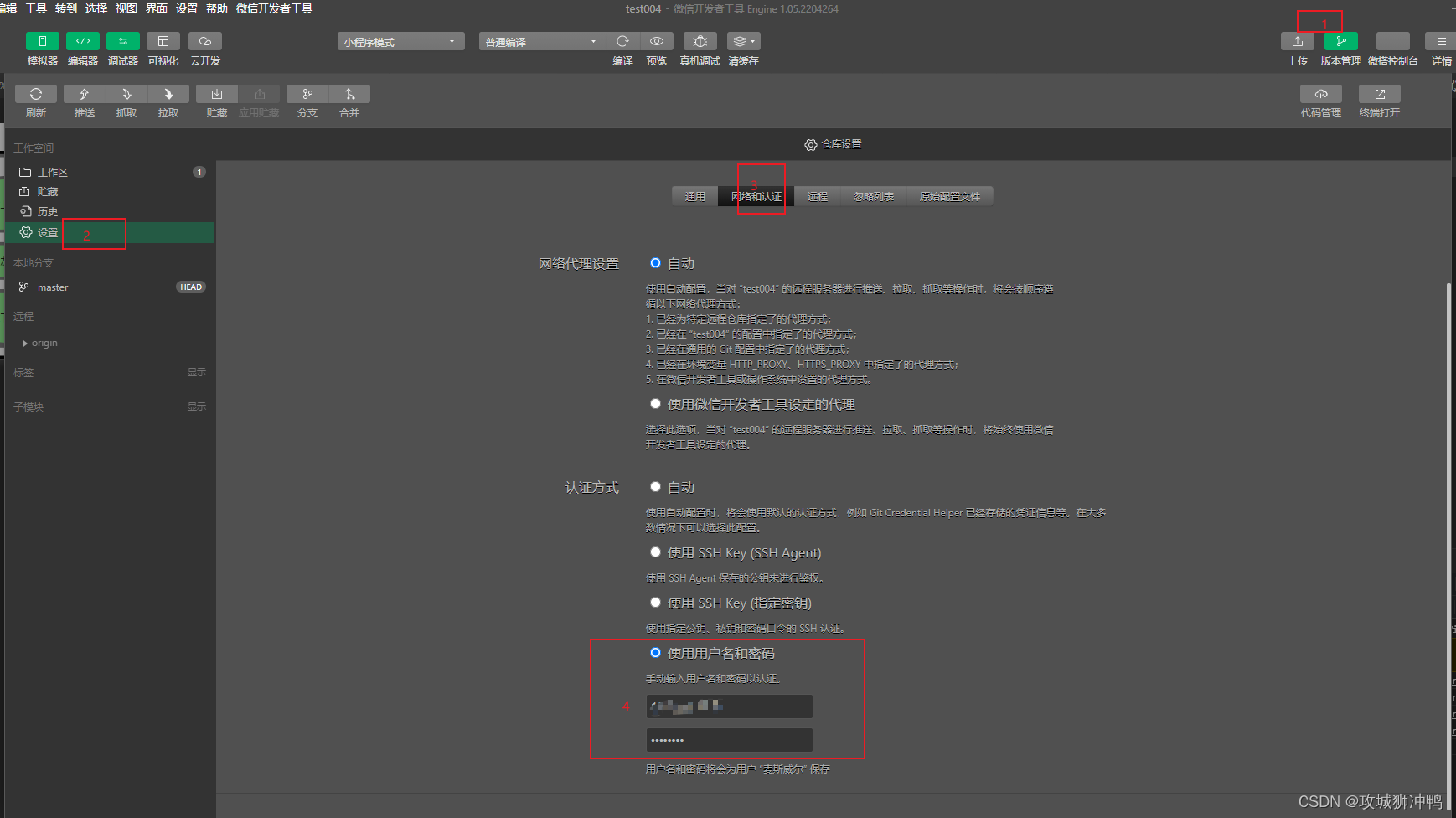Open the 普通编译 compile mode dropdown
1456x818 pixels.
(x=543, y=41)
